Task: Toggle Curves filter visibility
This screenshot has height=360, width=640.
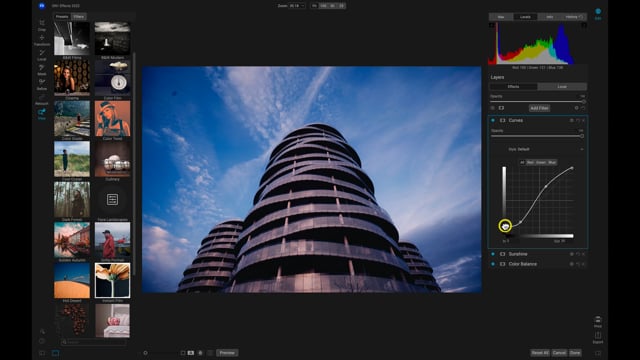Action: tap(493, 120)
